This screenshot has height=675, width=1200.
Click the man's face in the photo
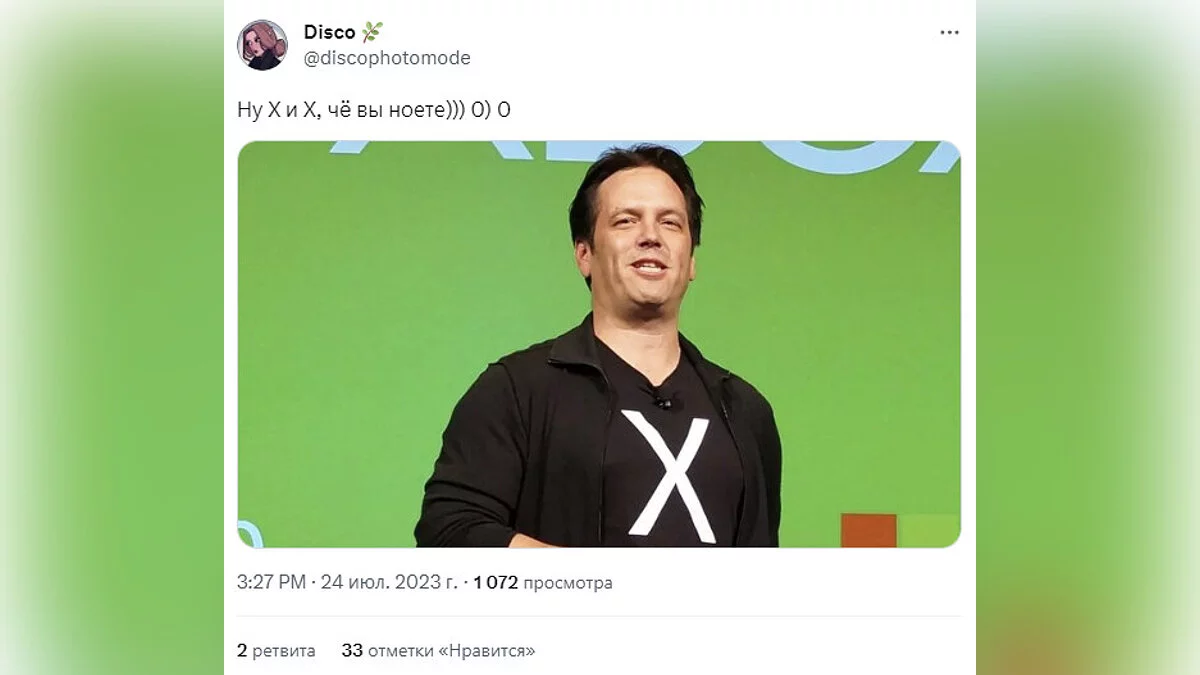(x=638, y=240)
